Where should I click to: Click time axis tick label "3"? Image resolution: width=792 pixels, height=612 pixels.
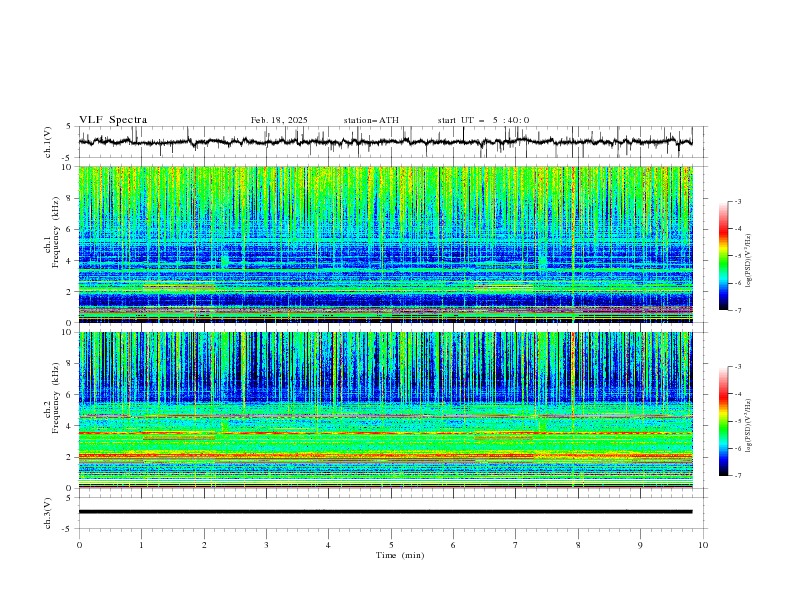point(266,545)
